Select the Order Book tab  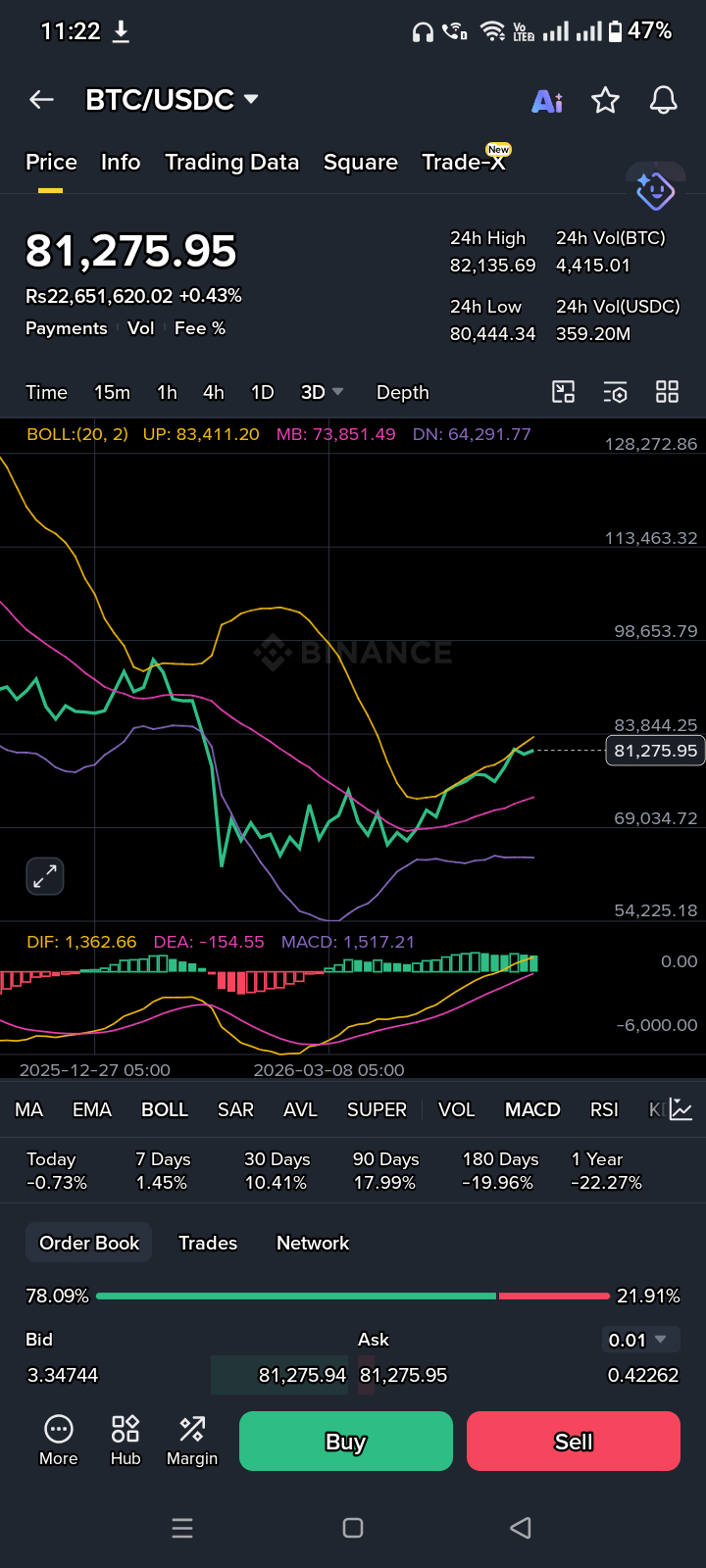coord(89,1243)
